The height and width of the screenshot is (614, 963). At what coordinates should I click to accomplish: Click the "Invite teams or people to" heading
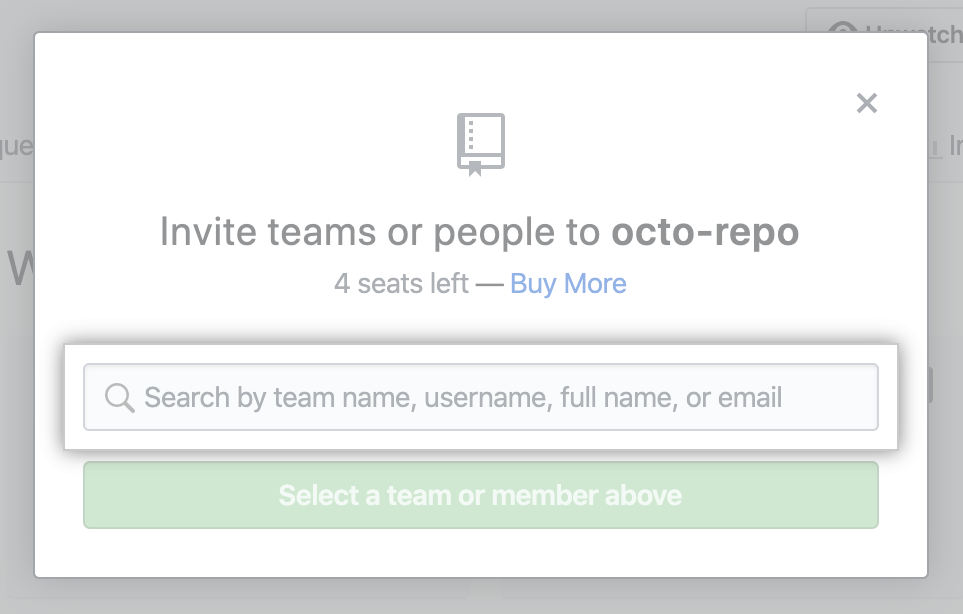click(380, 233)
